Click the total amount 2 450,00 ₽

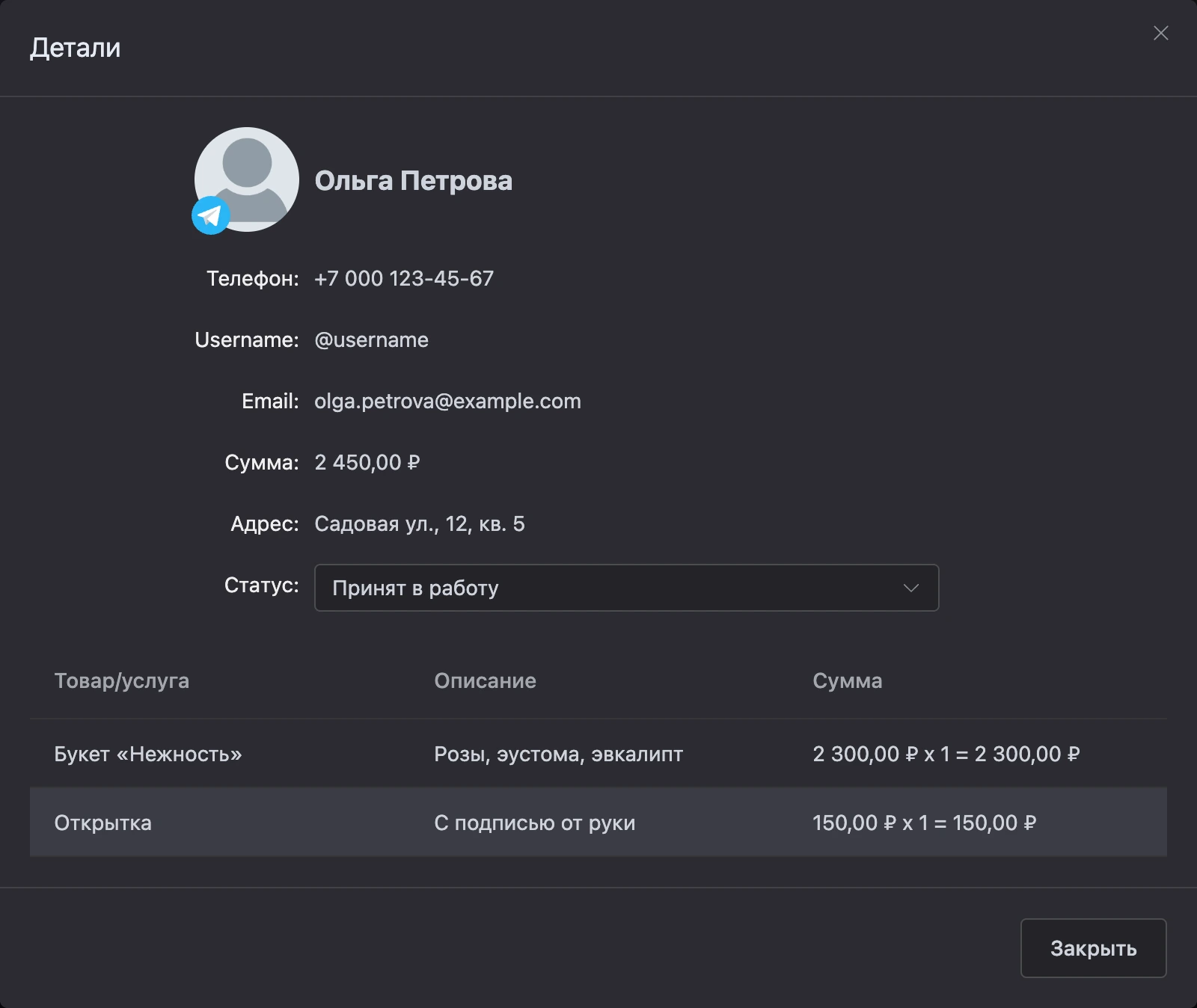pos(367,462)
